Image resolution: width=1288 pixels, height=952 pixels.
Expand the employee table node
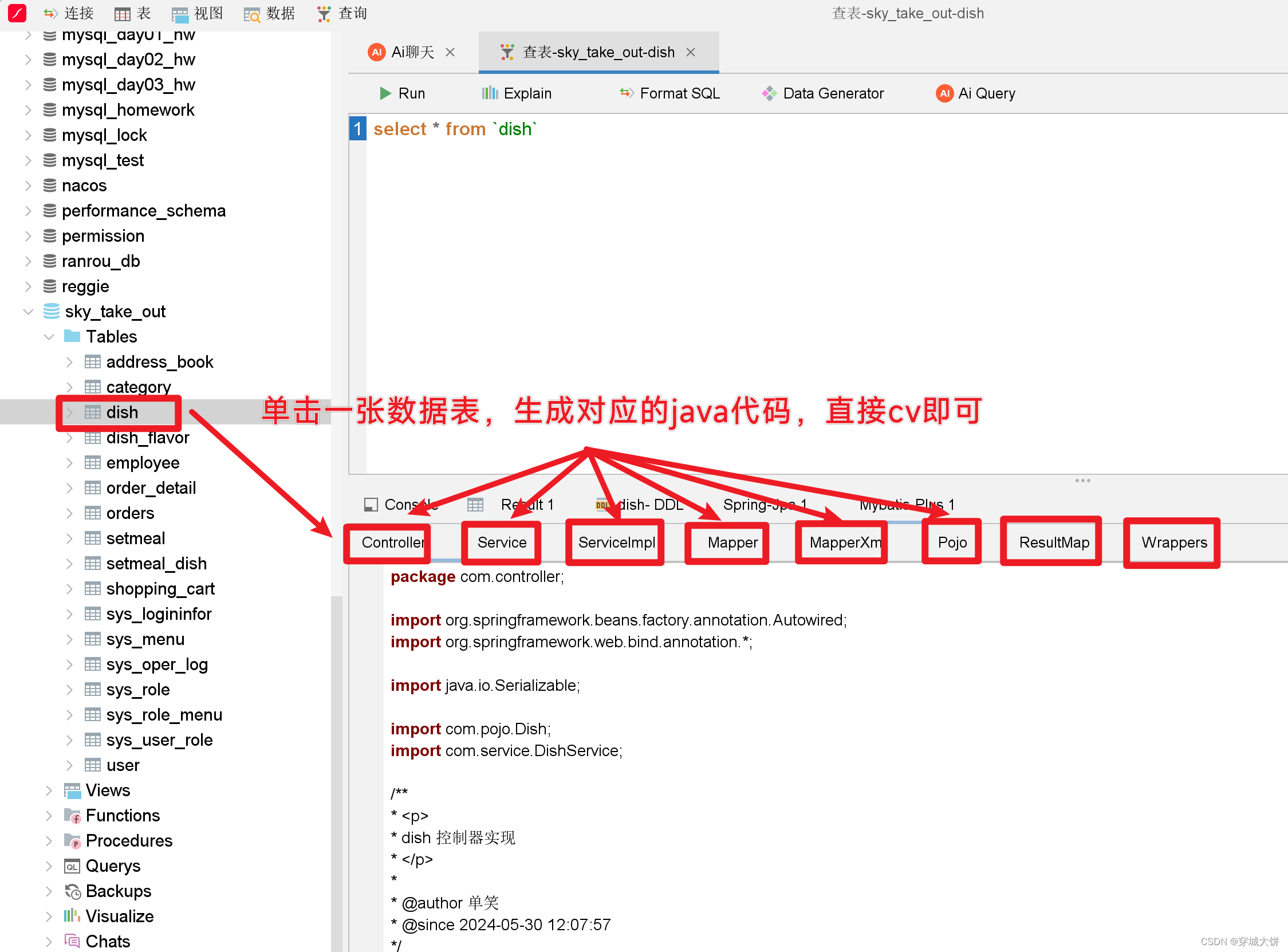click(x=70, y=462)
